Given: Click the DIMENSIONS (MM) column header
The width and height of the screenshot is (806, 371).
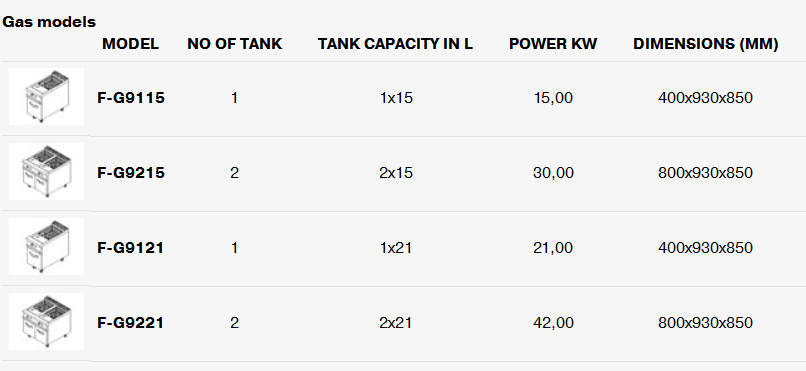Looking at the screenshot, I should point(706,44).
